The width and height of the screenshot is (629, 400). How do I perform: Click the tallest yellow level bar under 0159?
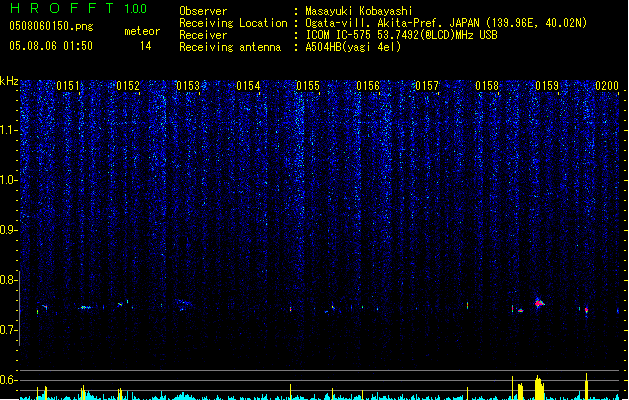click(540, 388)
